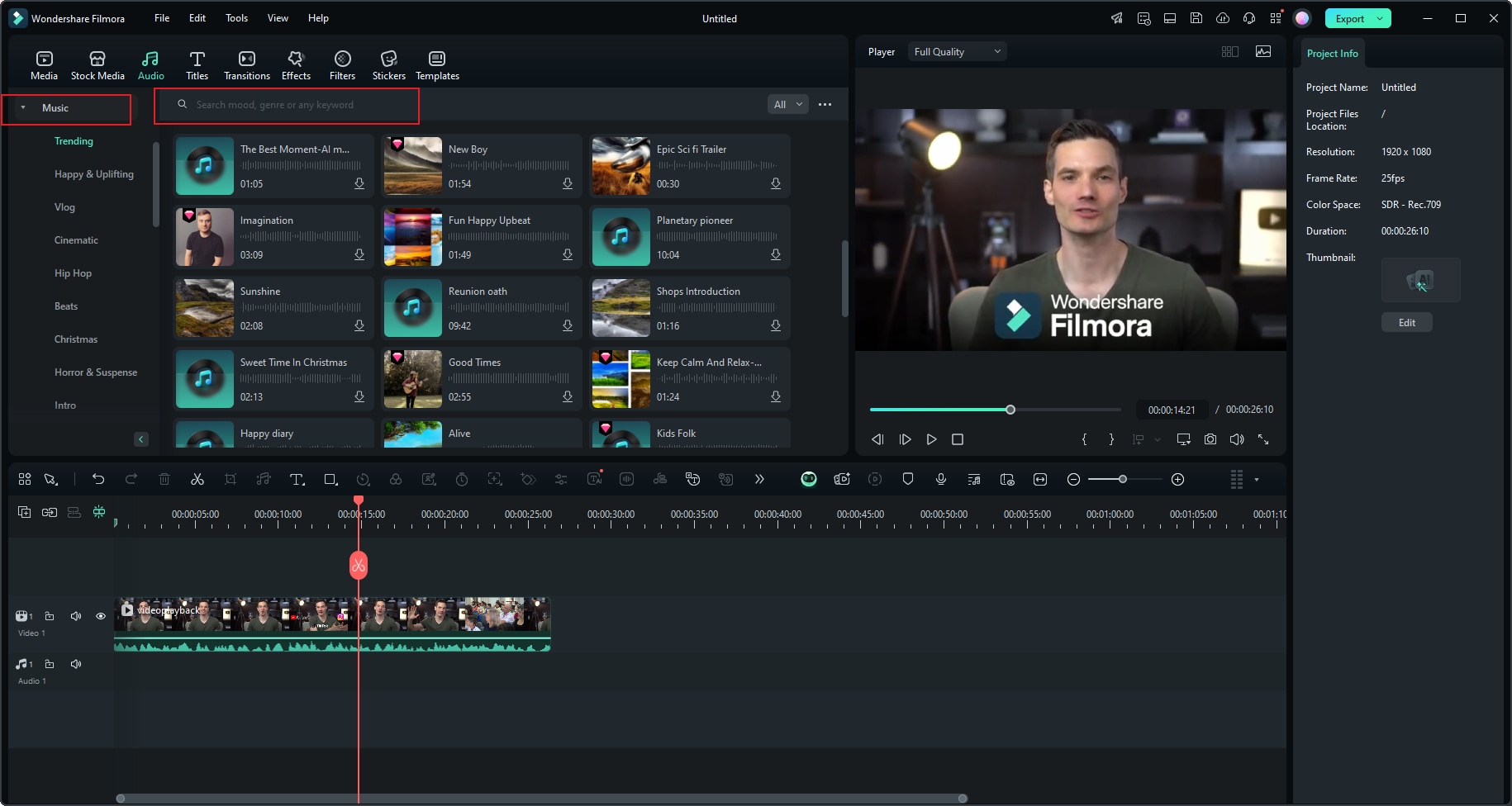Download The Best Moment track
The image size is (1512, 806).
(359, 183)
